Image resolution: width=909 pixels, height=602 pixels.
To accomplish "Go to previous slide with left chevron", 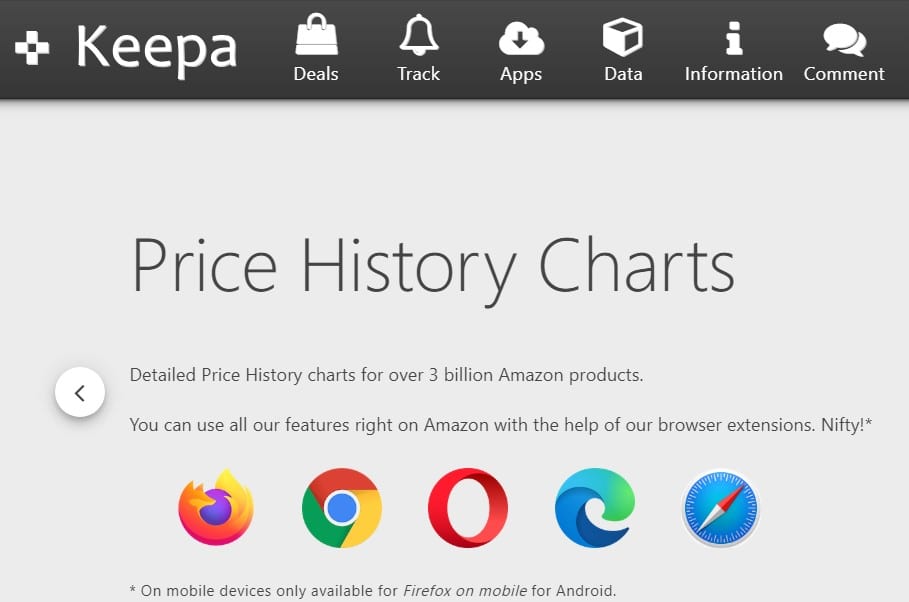I will coord(80,392).
